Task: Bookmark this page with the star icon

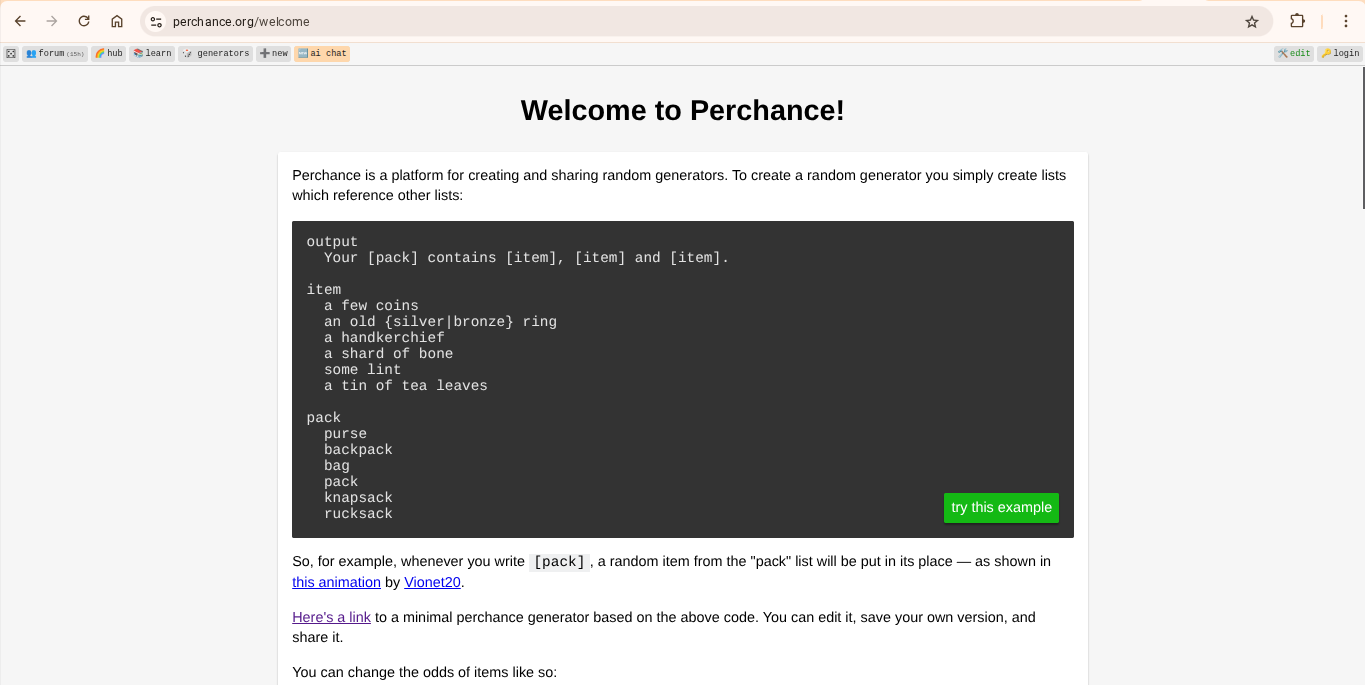Action: [x=1251, y=21]
